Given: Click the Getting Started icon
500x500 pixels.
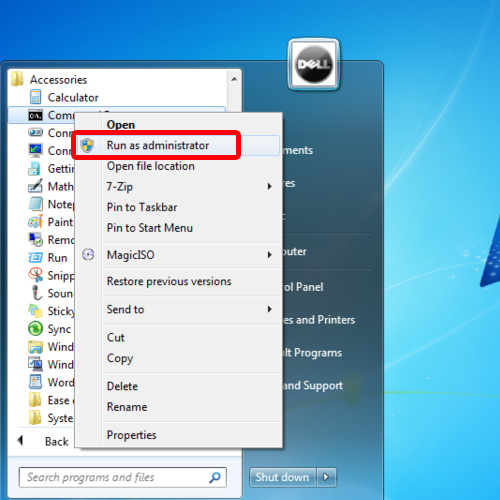Looking at the screenshot, I should point(35,168).
